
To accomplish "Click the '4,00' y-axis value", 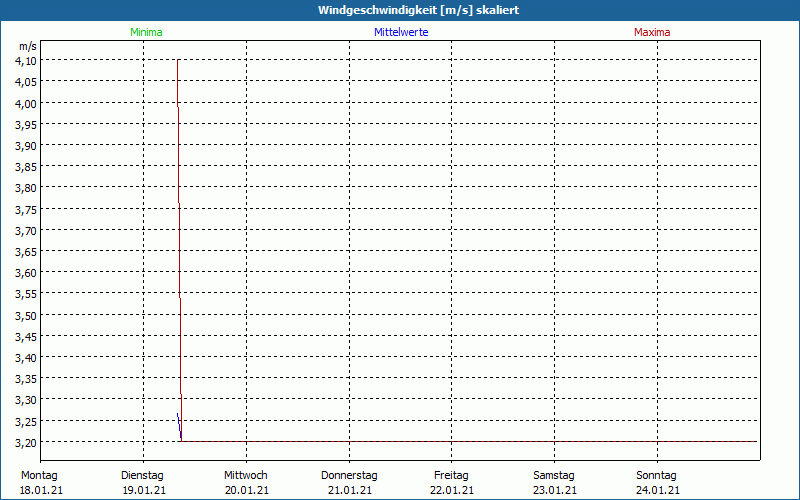I will (x=26, y=103).
